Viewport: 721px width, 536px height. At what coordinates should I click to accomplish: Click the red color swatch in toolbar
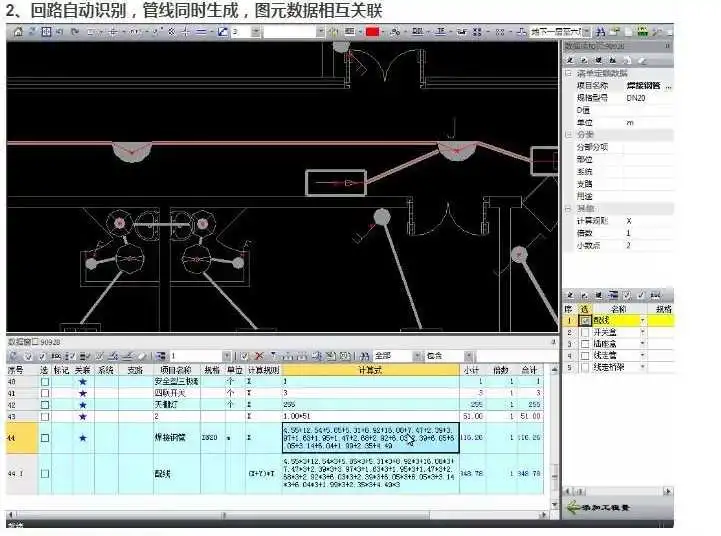tap(372, 32)
